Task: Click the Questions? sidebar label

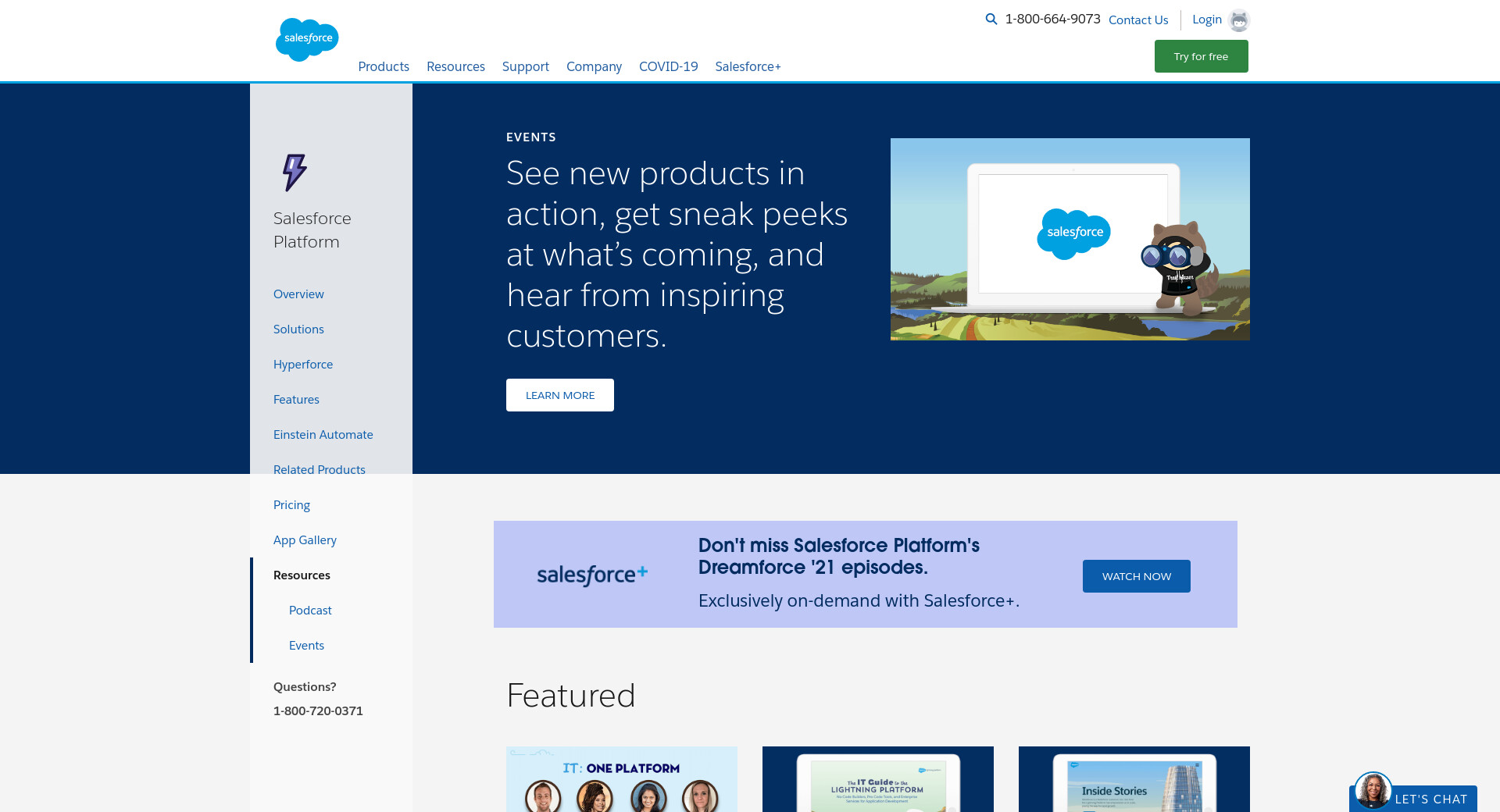Action: (x=305, y=686)
